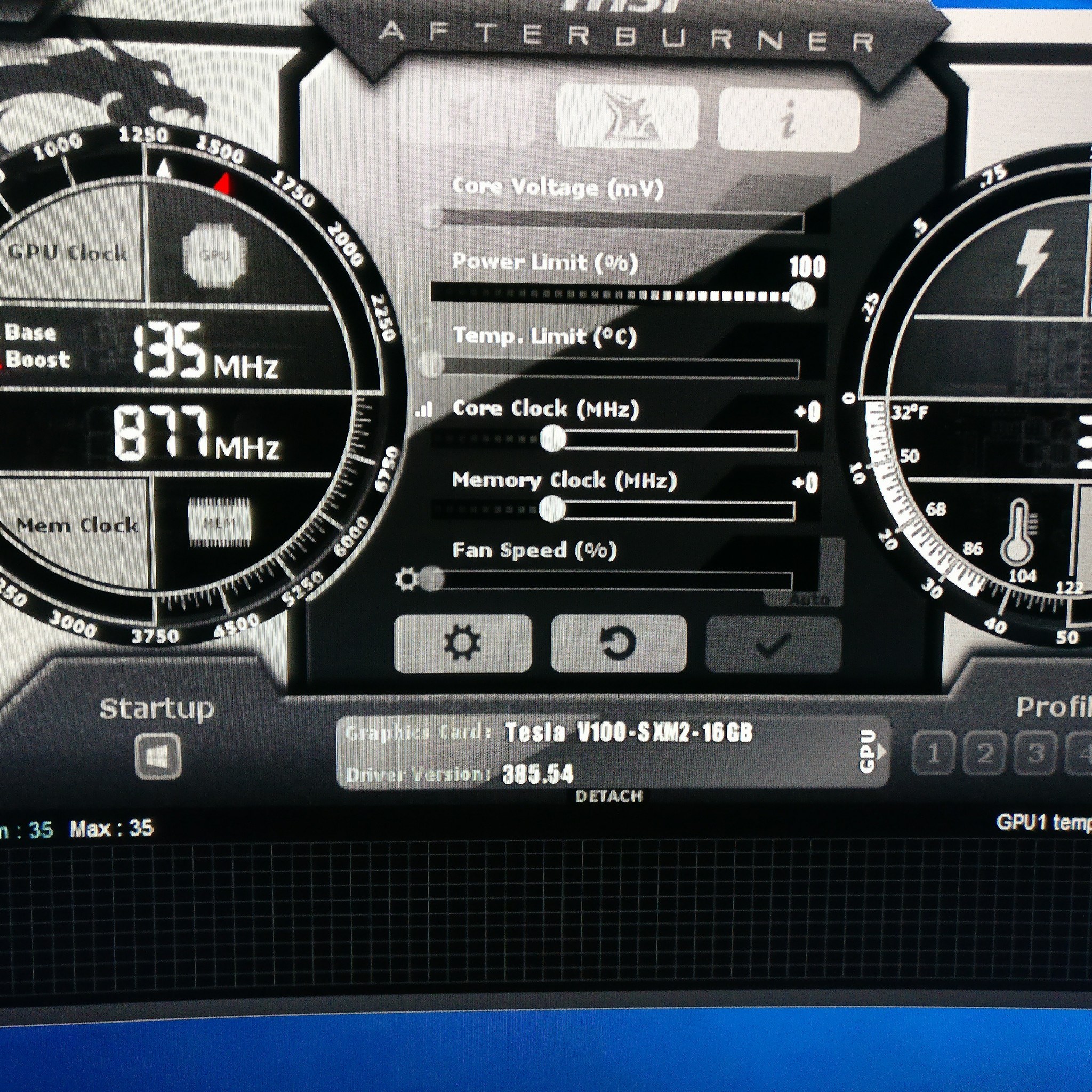Select profile slot 1
1092x1092 pixels.
point(933,753)
